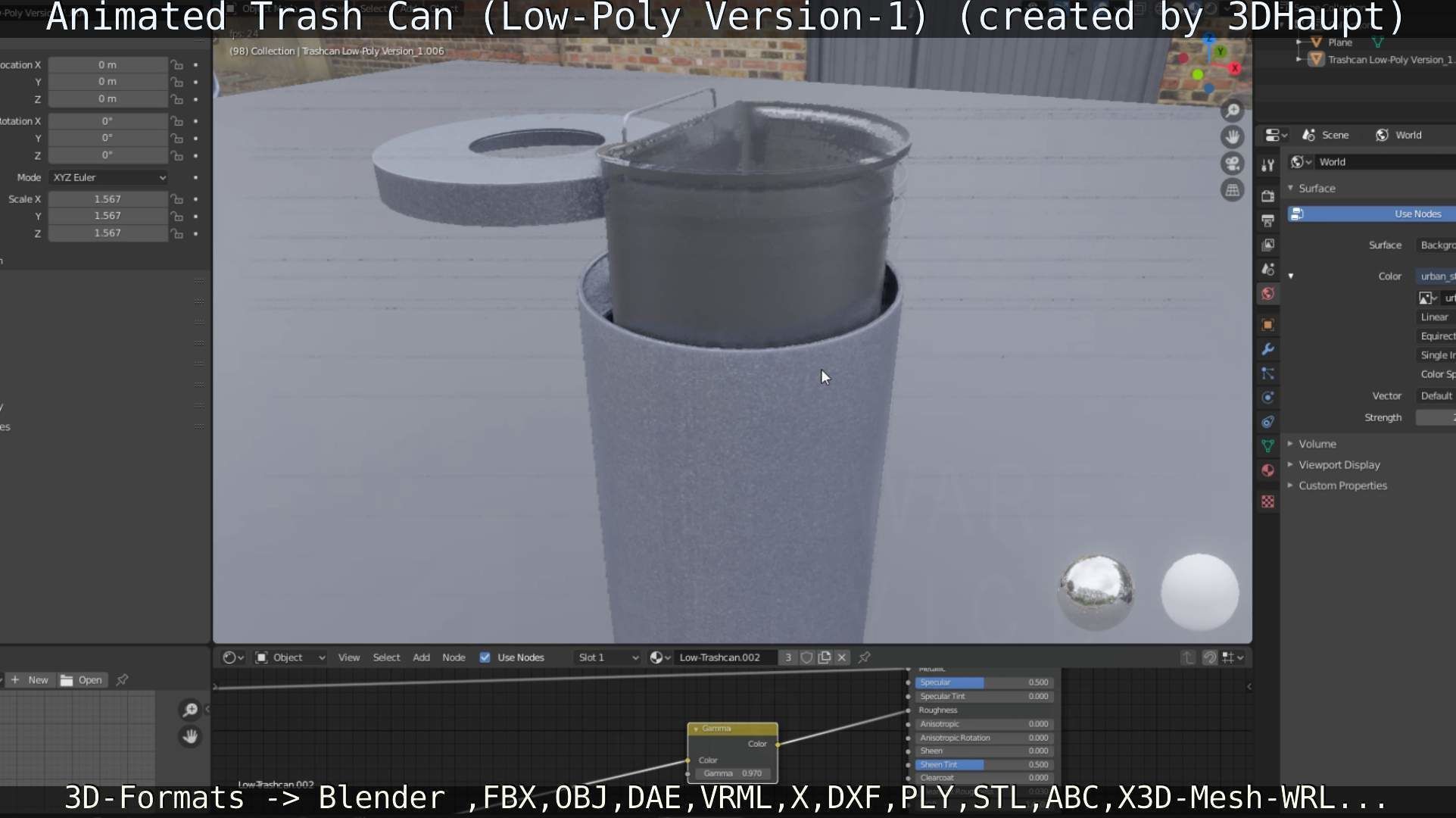
Task: Open the Object Data mesh tab icon
Action: pos(1267,446)
